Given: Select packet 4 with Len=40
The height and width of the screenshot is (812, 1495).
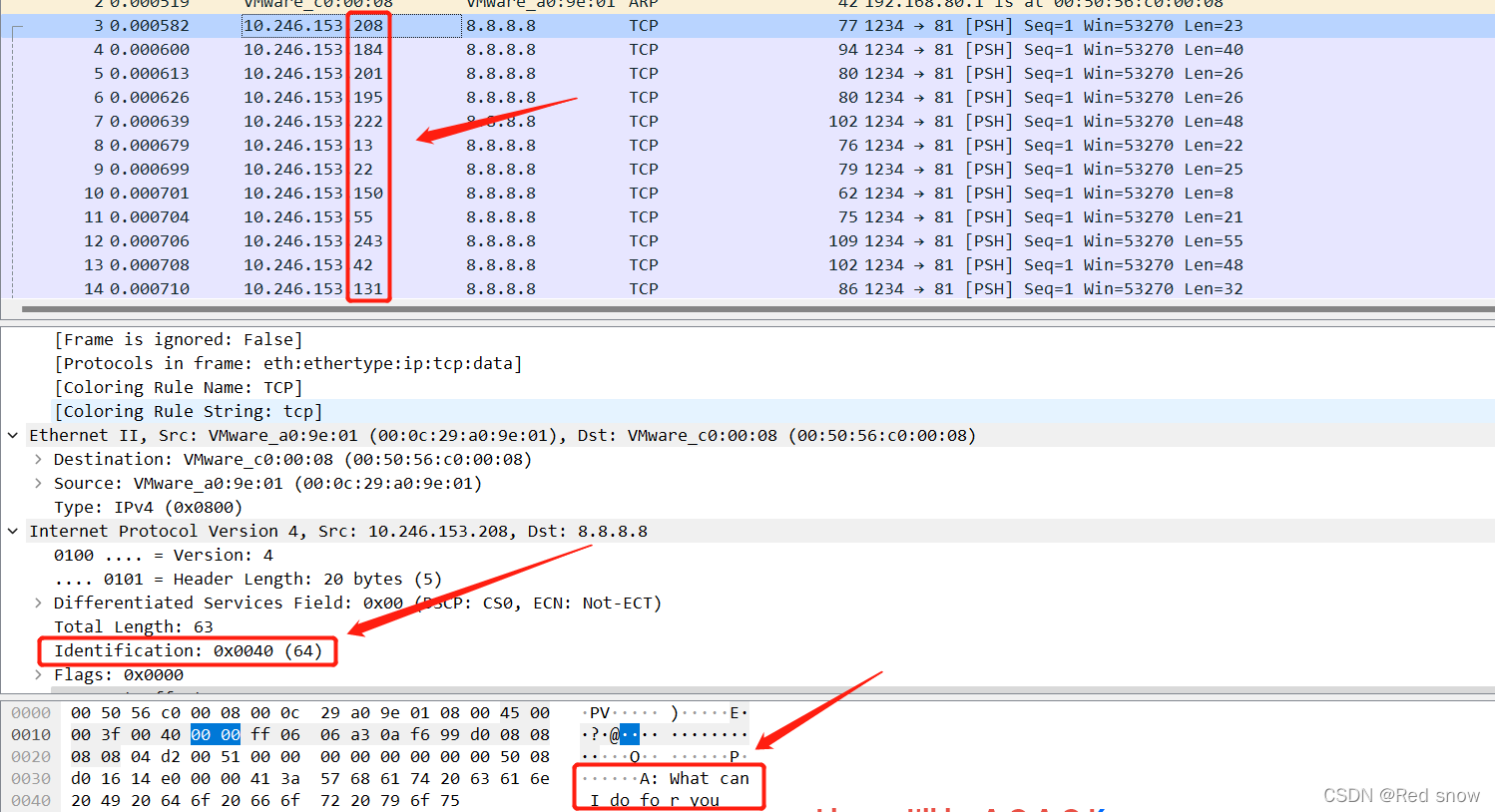Looking at the screenshot, I should click(747, 50).
